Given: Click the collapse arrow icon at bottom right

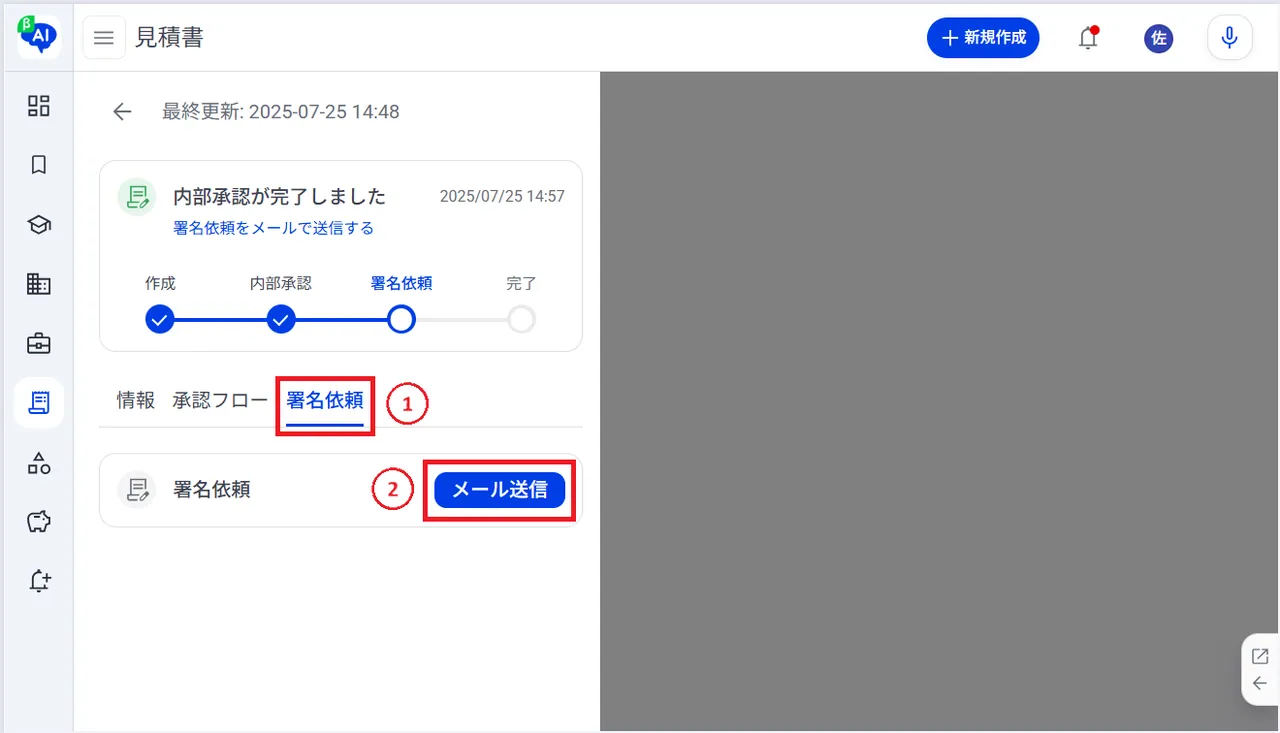Looking at the screenshot, I should [x=1260, y=684].
